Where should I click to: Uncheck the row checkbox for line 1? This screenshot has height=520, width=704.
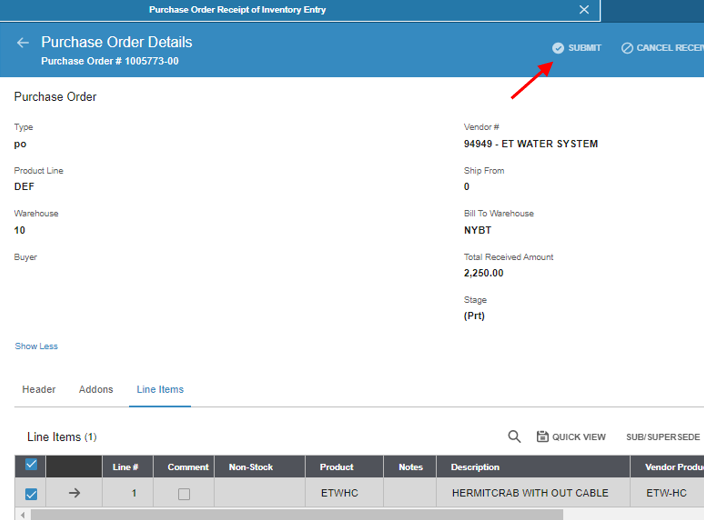click(x=31, y=494)
